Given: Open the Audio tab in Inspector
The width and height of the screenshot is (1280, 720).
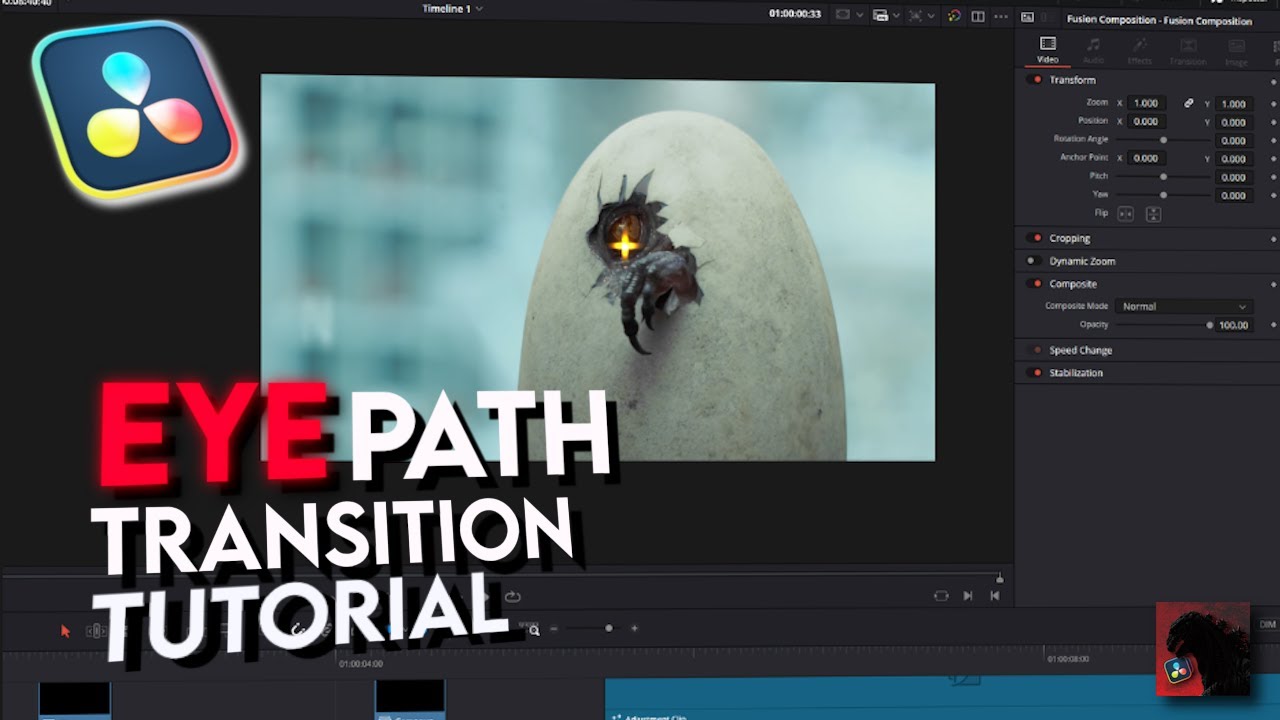Looking at the screenshot, I should [1094, 49].
